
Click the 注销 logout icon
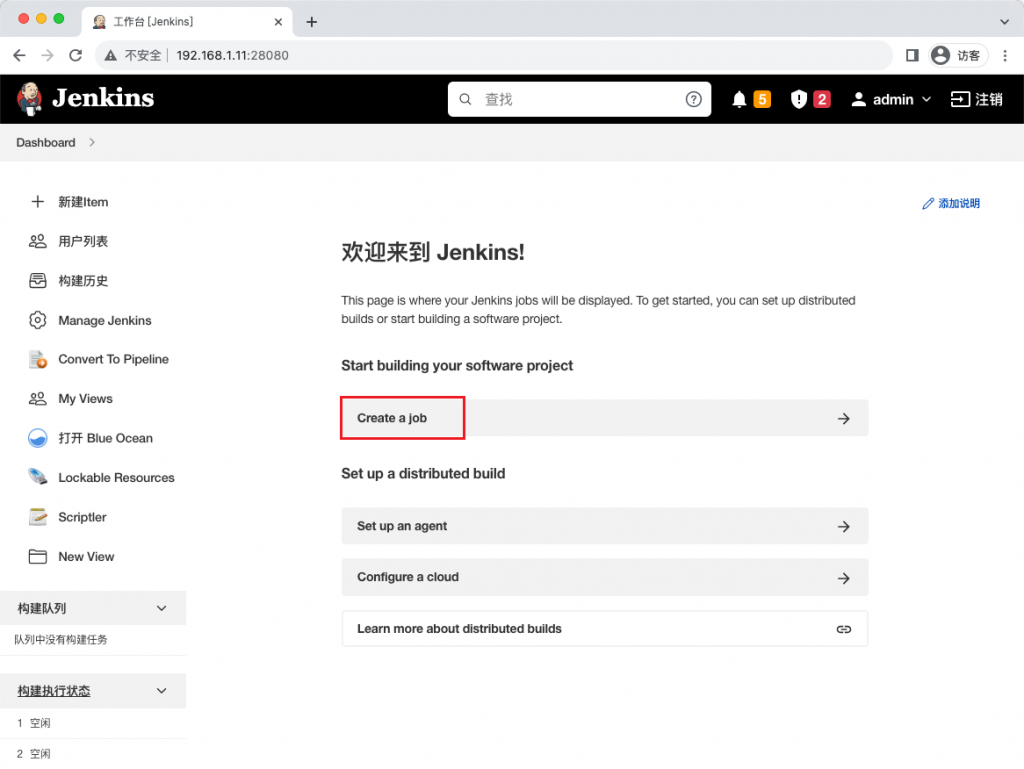click(960, 99)
